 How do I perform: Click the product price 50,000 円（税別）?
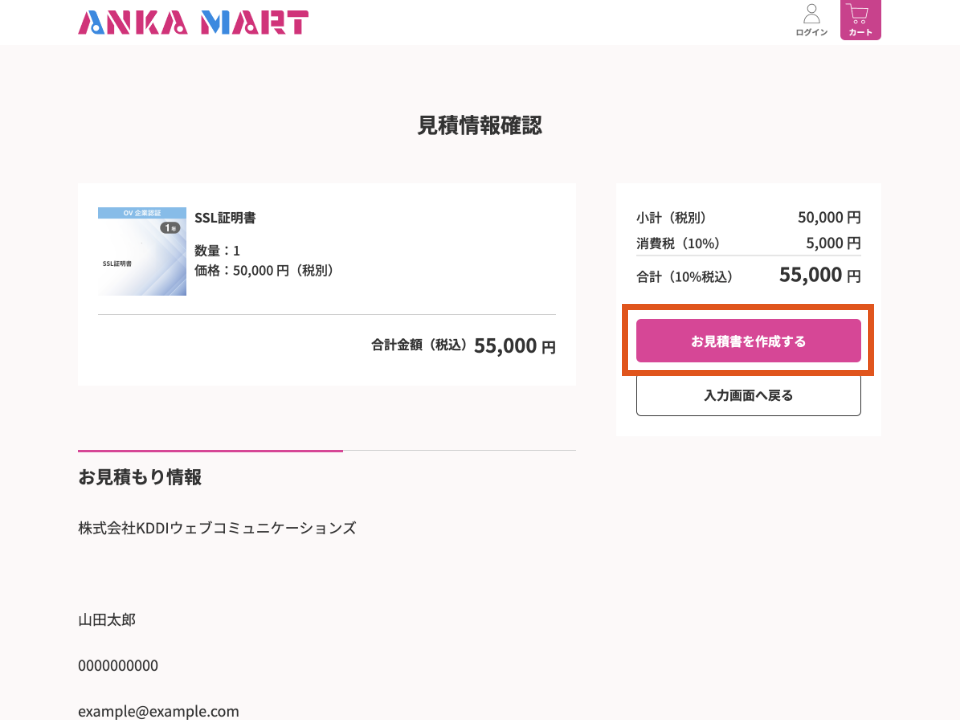[264, 270]
